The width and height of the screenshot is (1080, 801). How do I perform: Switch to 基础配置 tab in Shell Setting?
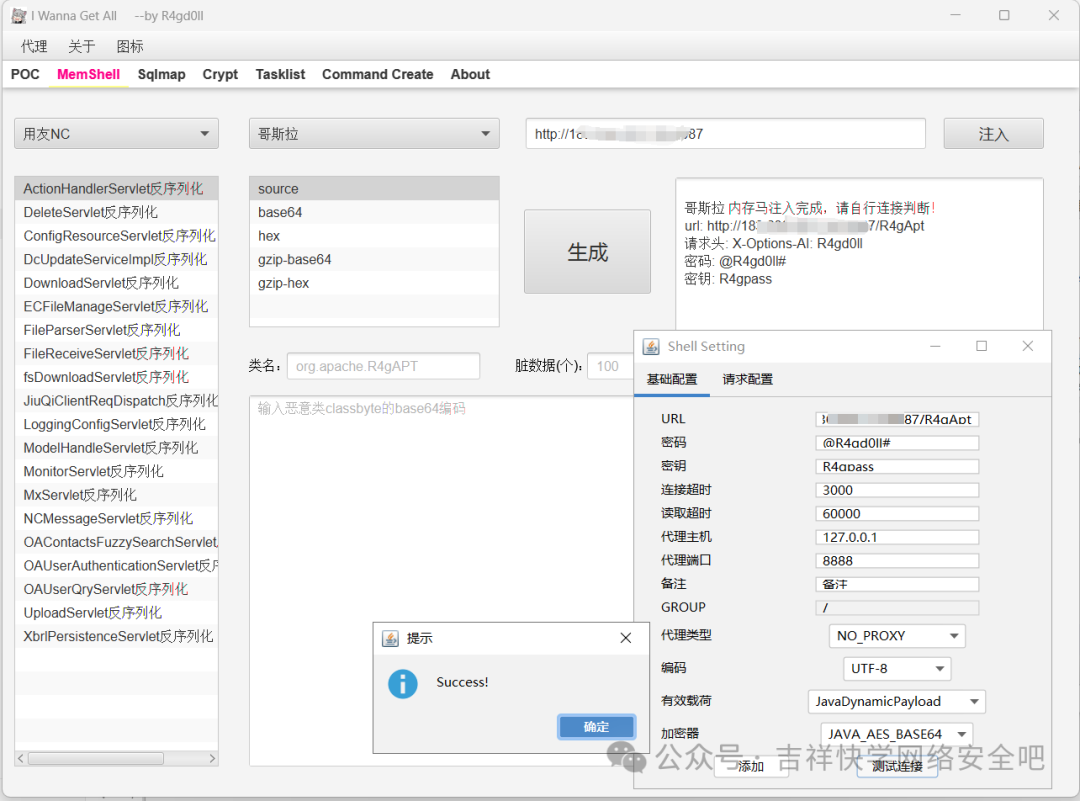[x=672, y=379]
